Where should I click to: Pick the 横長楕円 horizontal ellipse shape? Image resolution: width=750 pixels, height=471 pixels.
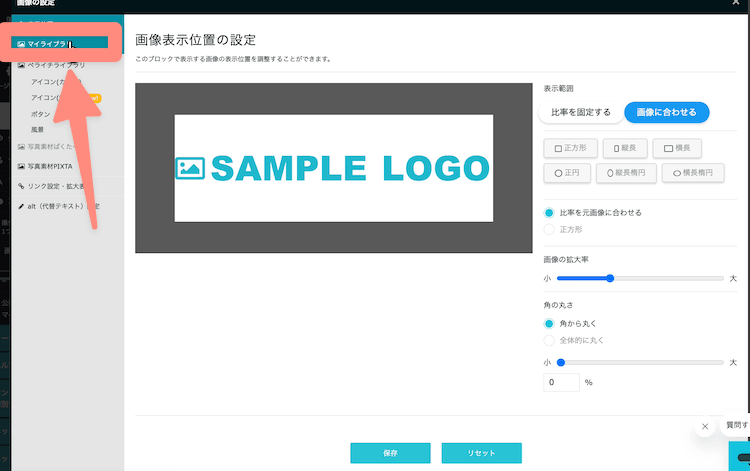pyautogui.click(x=693, y=173)
